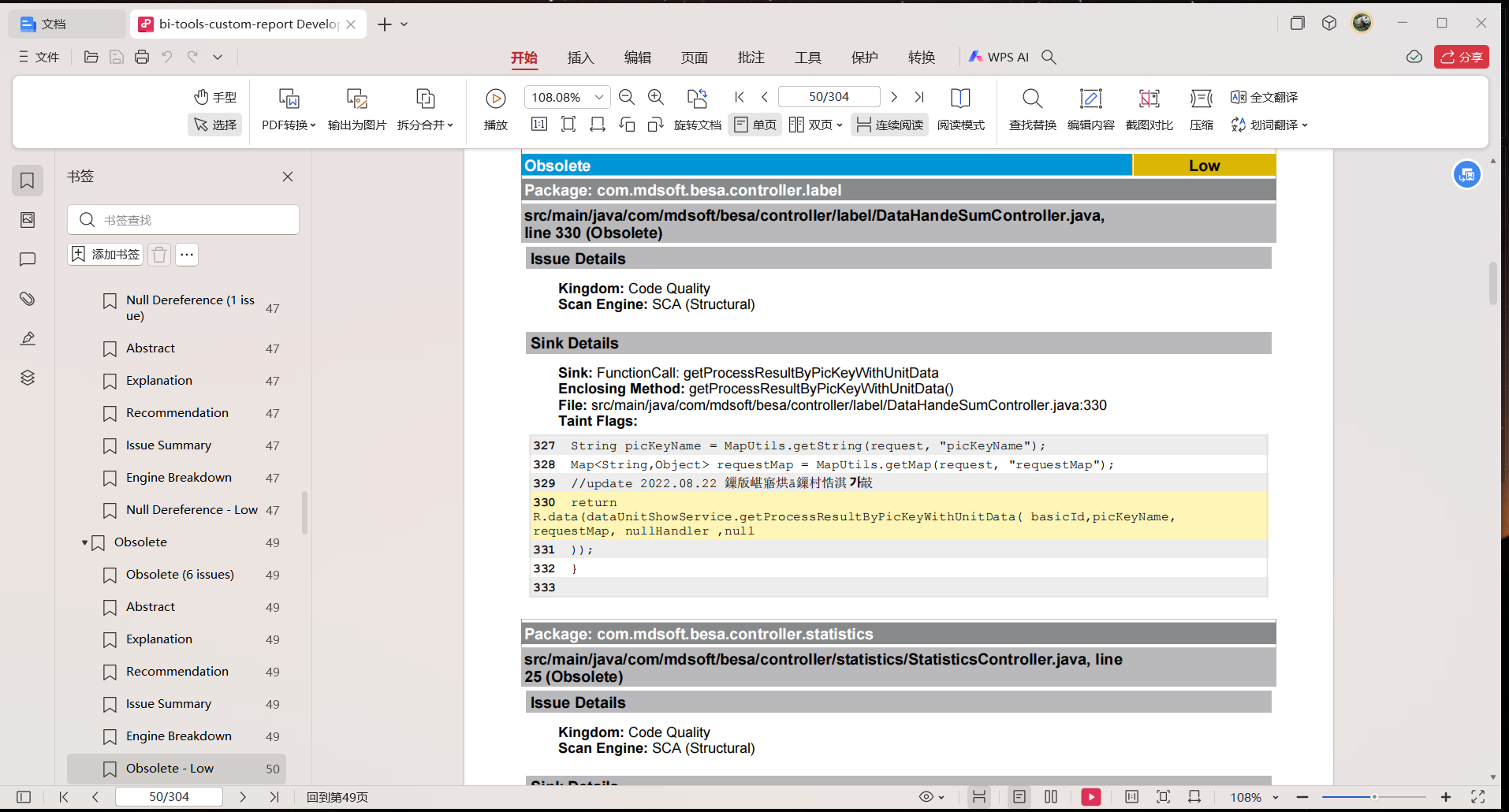Screen dimensions: 1509x812
Task: Toggle the navigation pane in status bar
Action: (x=24, y=797)
